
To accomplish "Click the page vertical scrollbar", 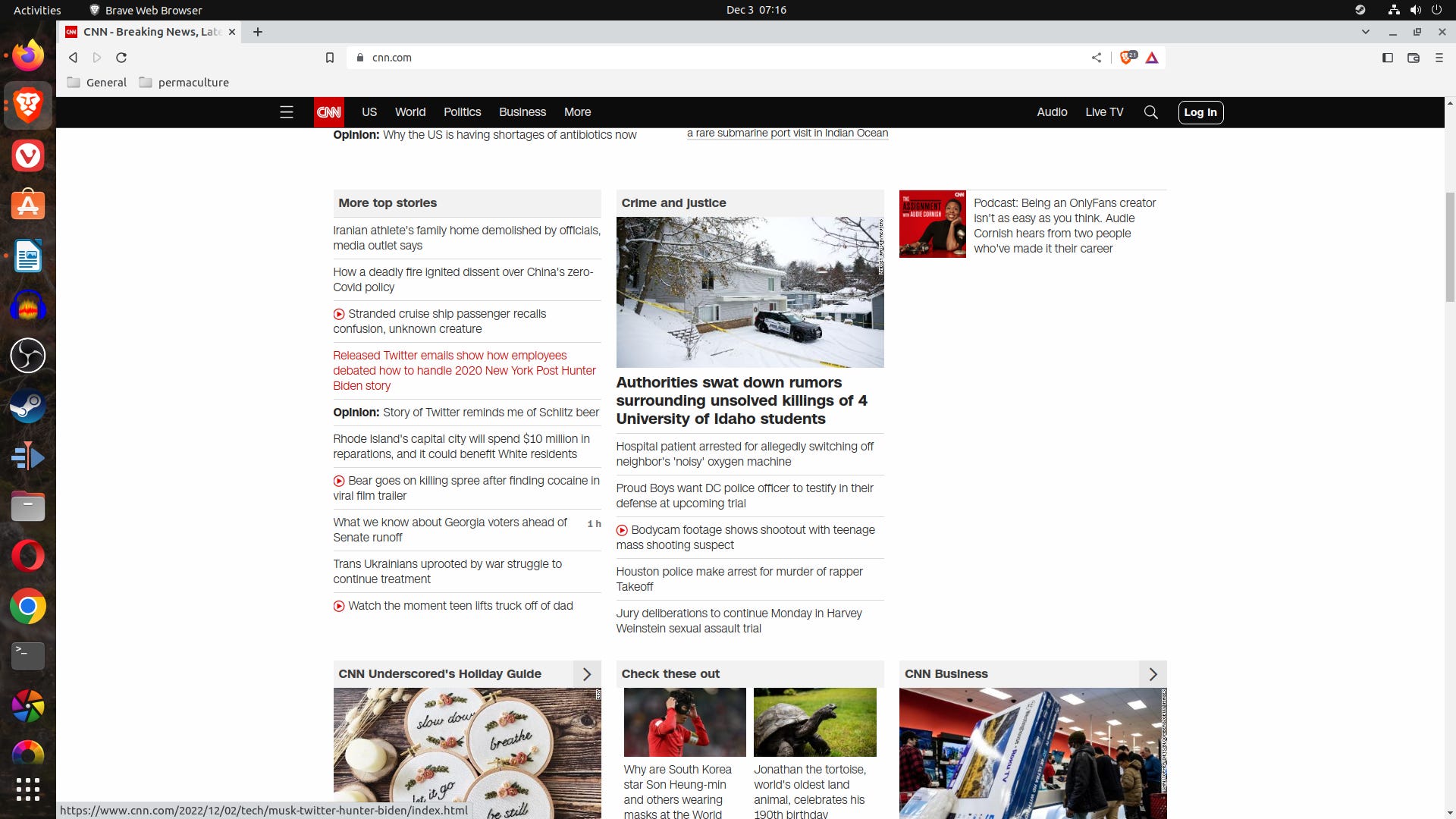I will pos(1451,246).
